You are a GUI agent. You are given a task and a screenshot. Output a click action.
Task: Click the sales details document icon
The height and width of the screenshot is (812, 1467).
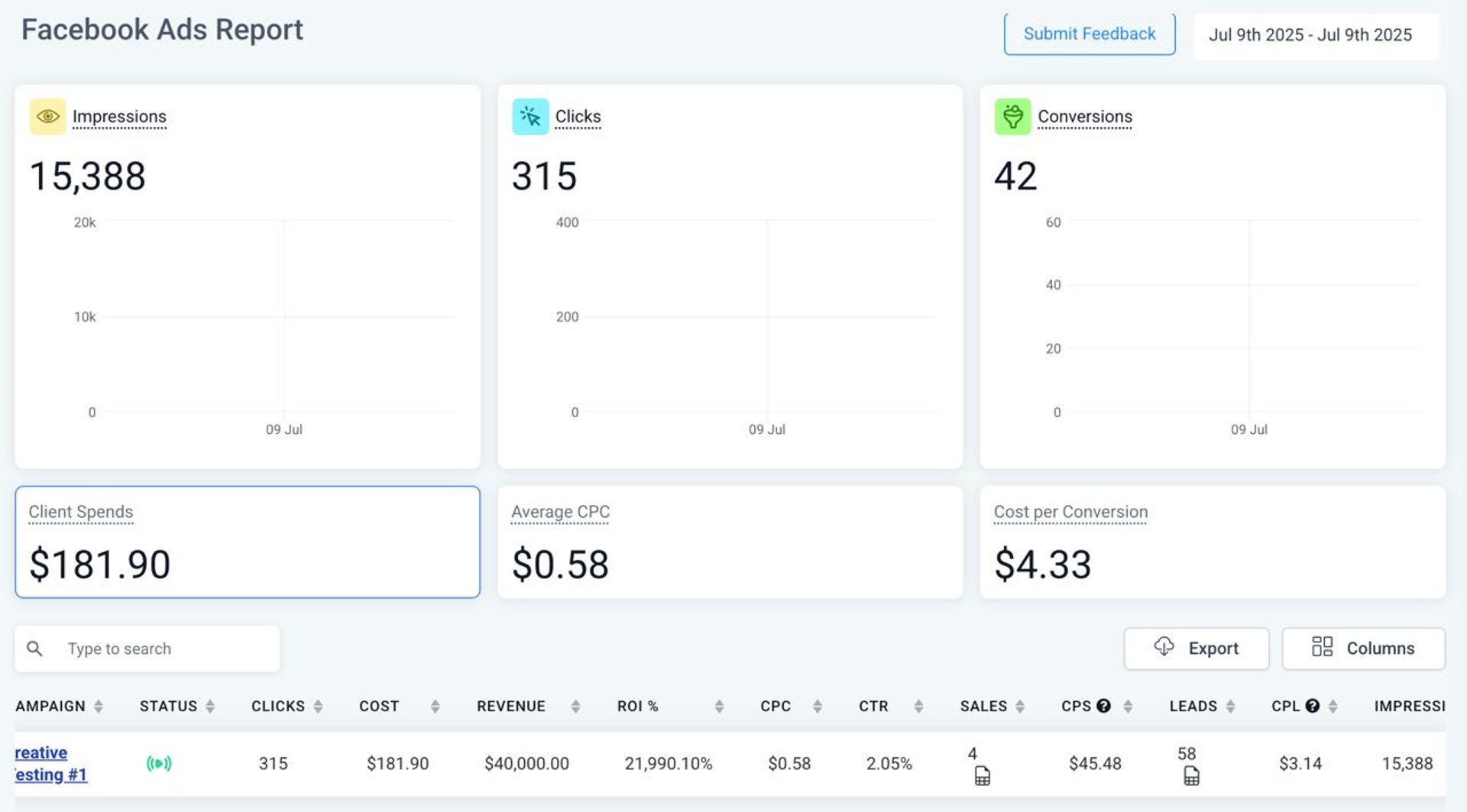click(x=983, y=776)
